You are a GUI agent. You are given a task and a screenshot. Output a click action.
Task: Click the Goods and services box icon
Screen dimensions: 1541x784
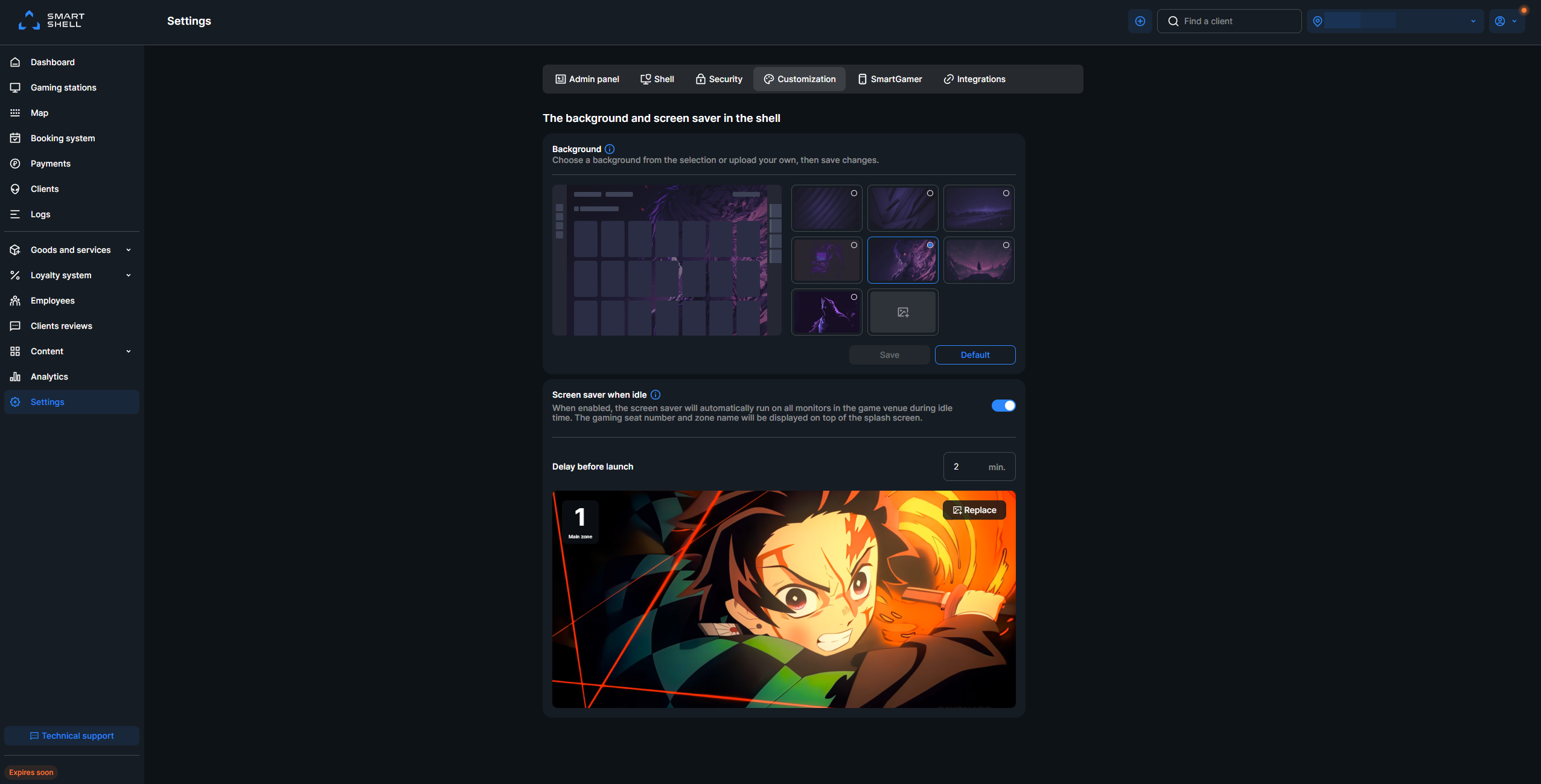(x=15, y=250)
